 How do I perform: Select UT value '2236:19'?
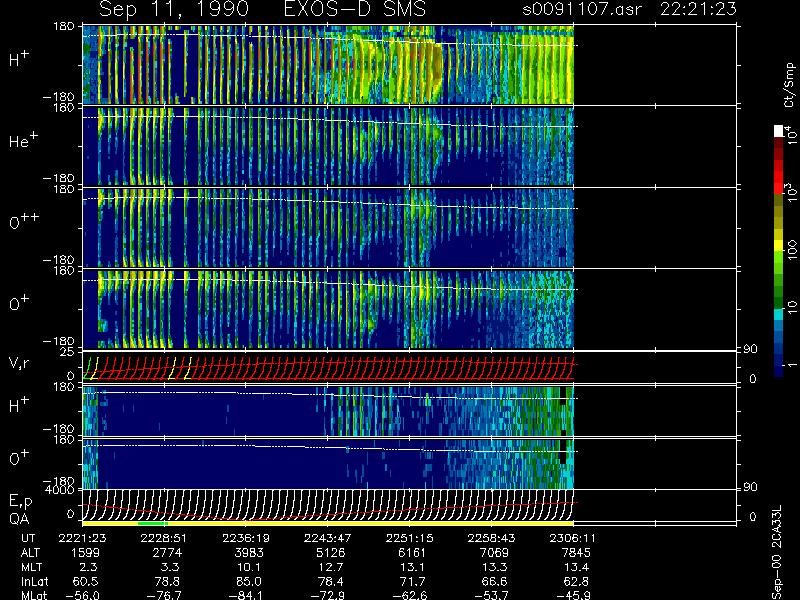(246, 538)
